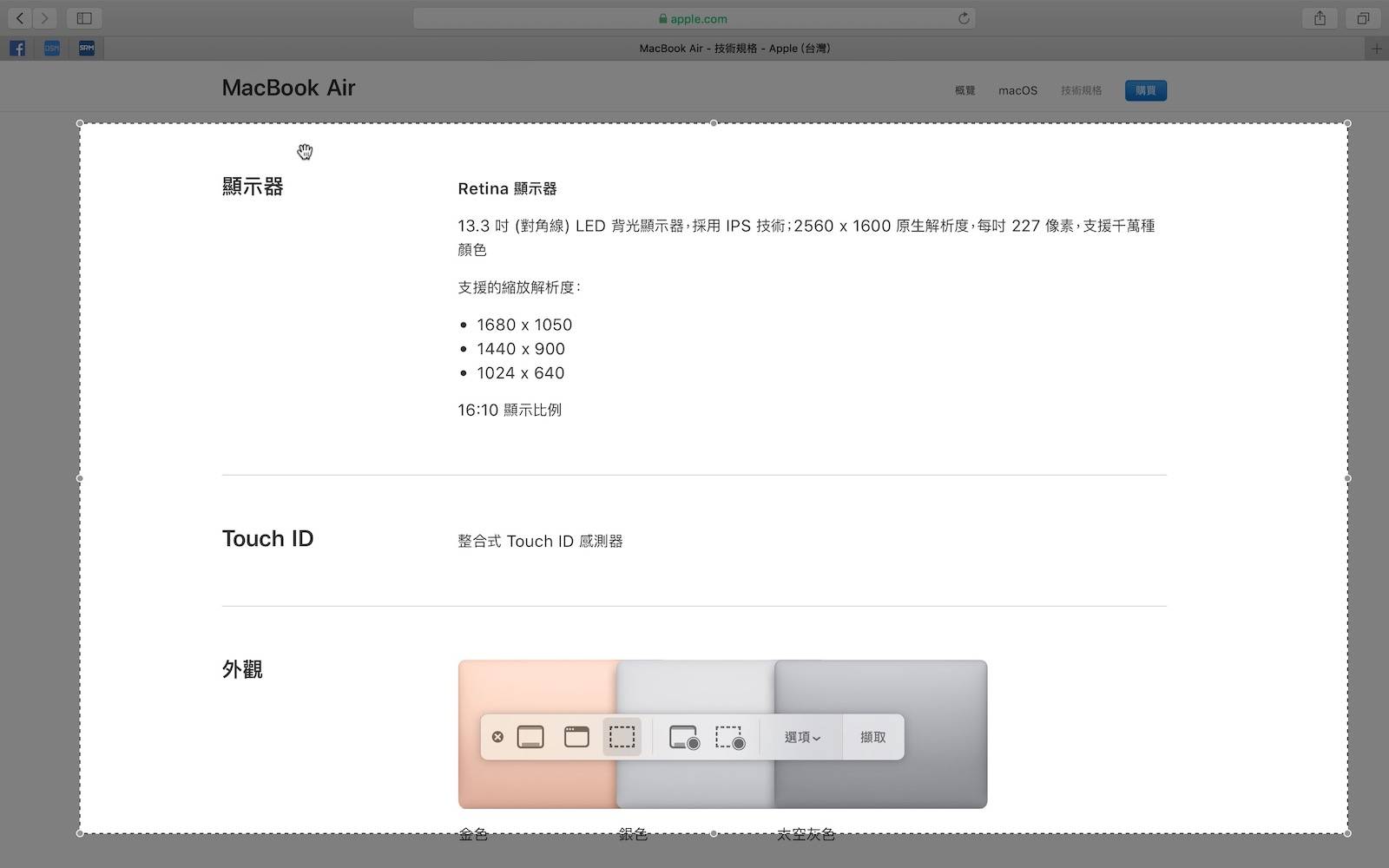Open a new tab with plus button
Image resolution: width=1389 pixels, height=868 pixels.
point(1376,49)
